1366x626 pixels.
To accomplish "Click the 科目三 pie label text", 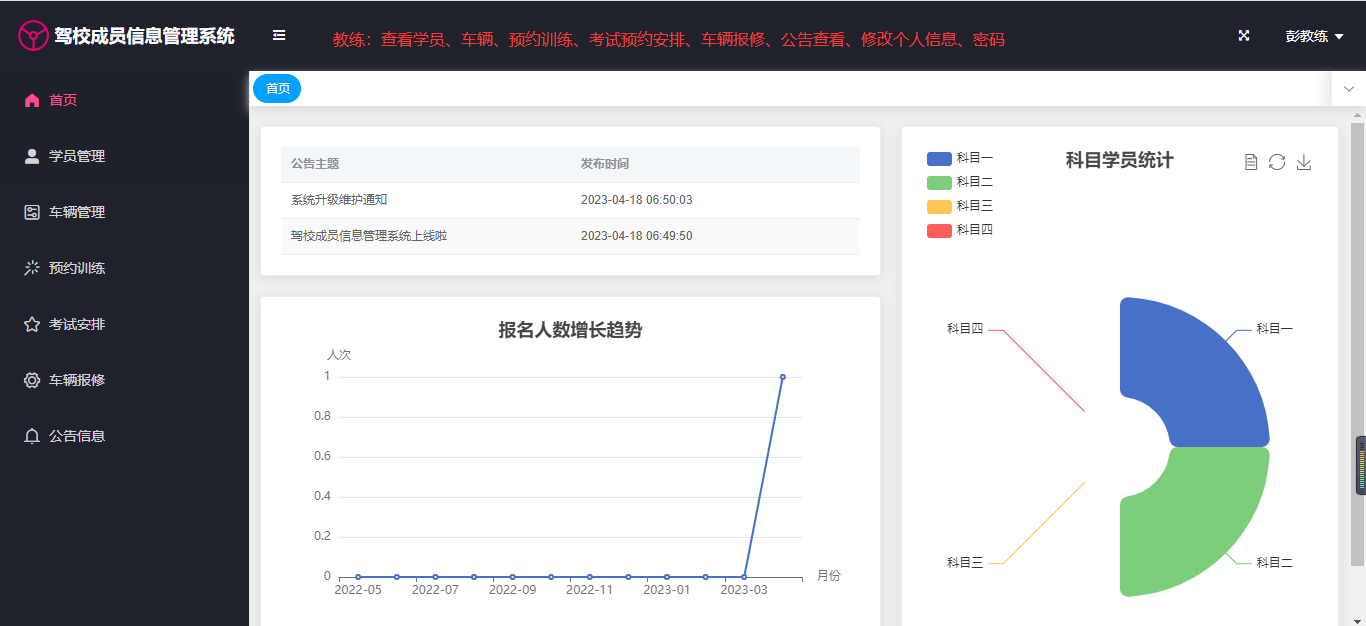I will pos(965,563).
